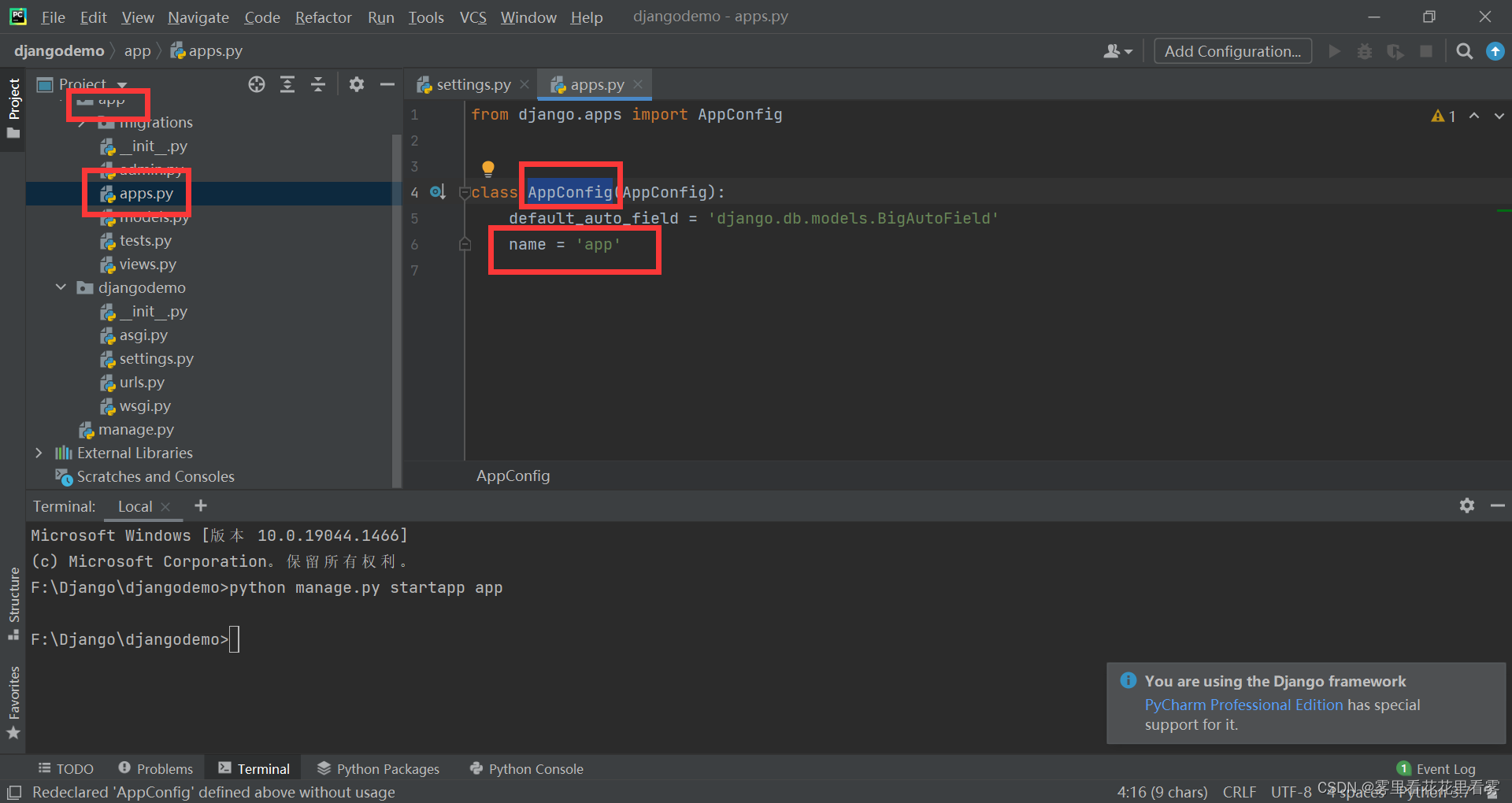Click fold end marker on line 6
This screenshot has width=1512, height=803.
point(465,245)
